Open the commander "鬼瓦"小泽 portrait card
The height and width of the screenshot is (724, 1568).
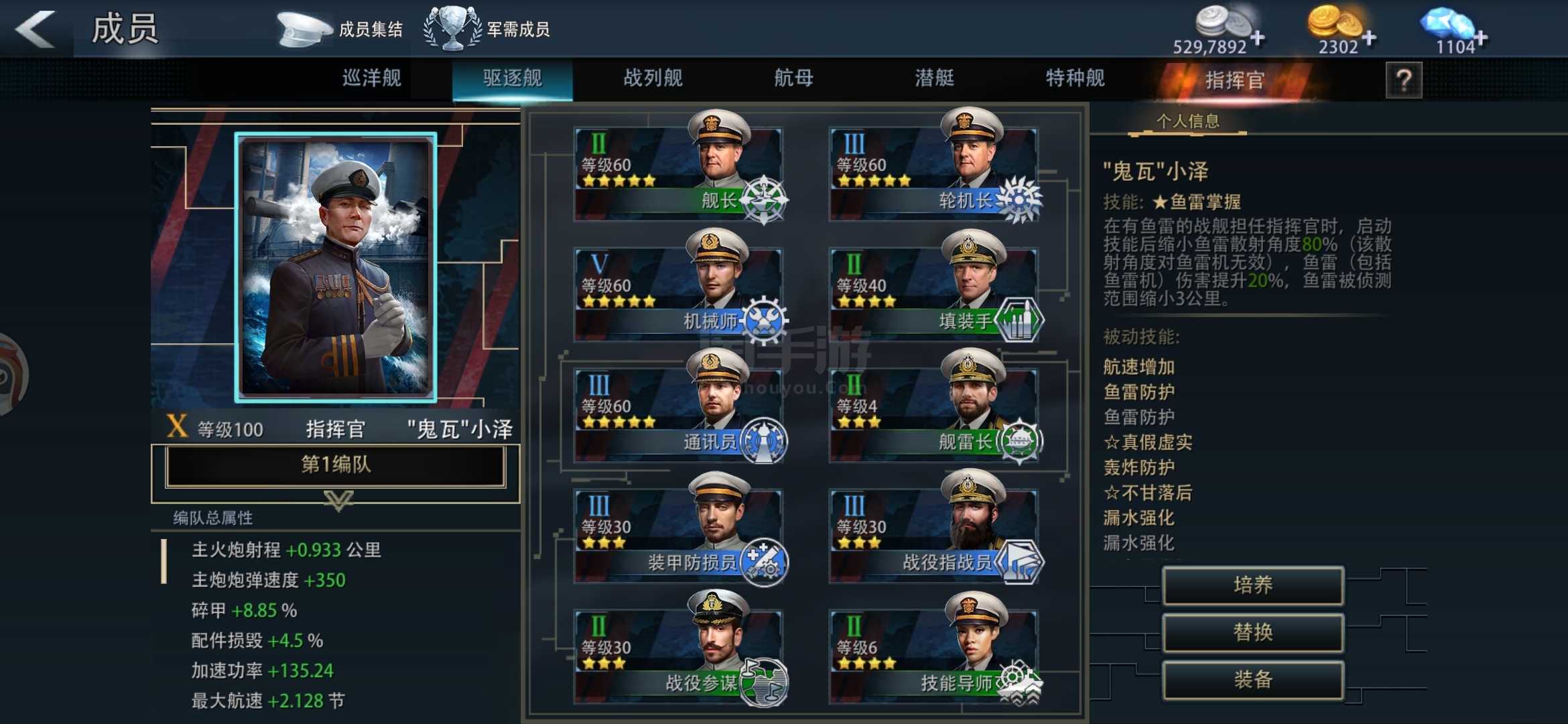[x=336, y=267]
